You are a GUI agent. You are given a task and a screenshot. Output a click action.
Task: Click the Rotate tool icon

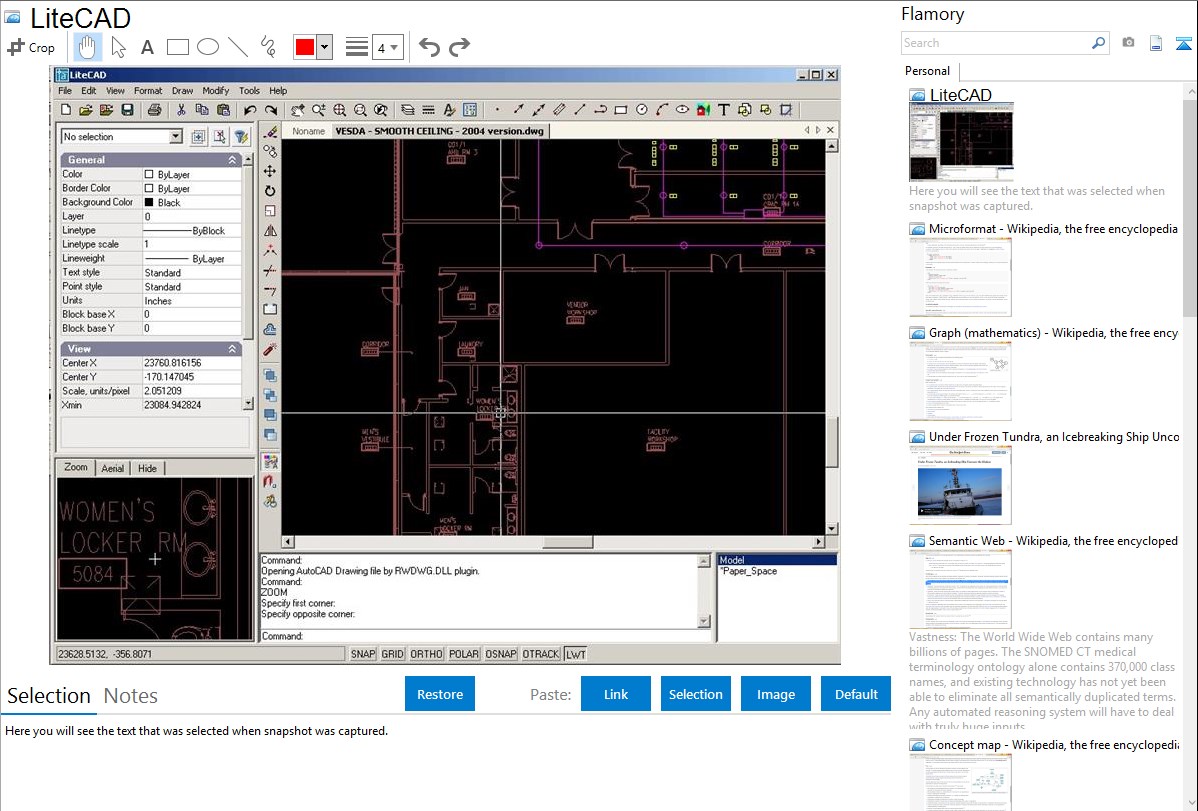[x=270, y=191]
